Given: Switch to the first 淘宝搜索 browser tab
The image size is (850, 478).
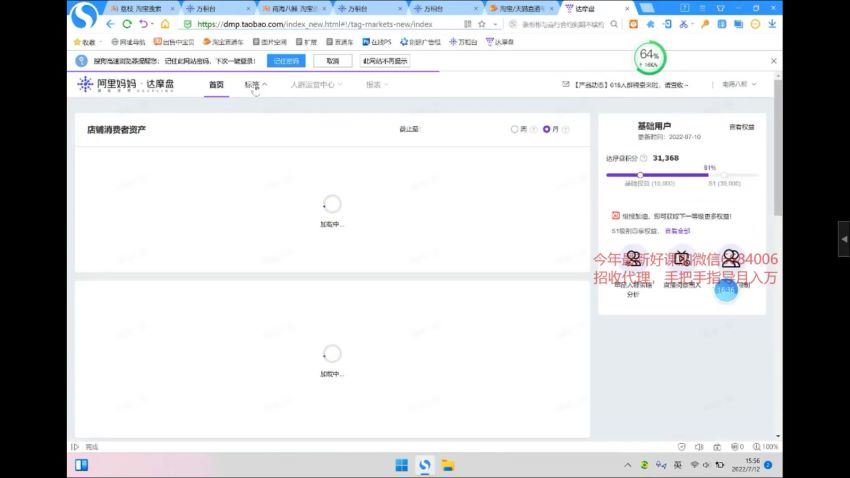Looking at the screenshot, I should (x=140, y=9).
